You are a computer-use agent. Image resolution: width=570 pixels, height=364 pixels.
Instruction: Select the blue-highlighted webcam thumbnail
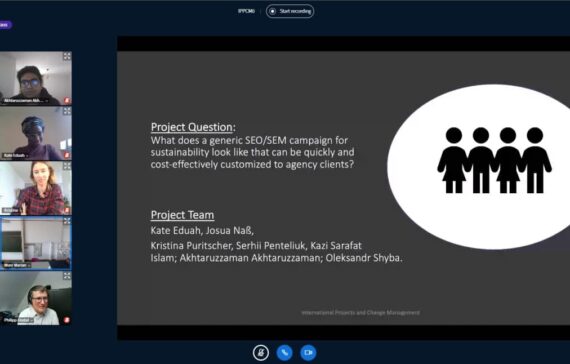pyautogui.click(x=36, y=243)
